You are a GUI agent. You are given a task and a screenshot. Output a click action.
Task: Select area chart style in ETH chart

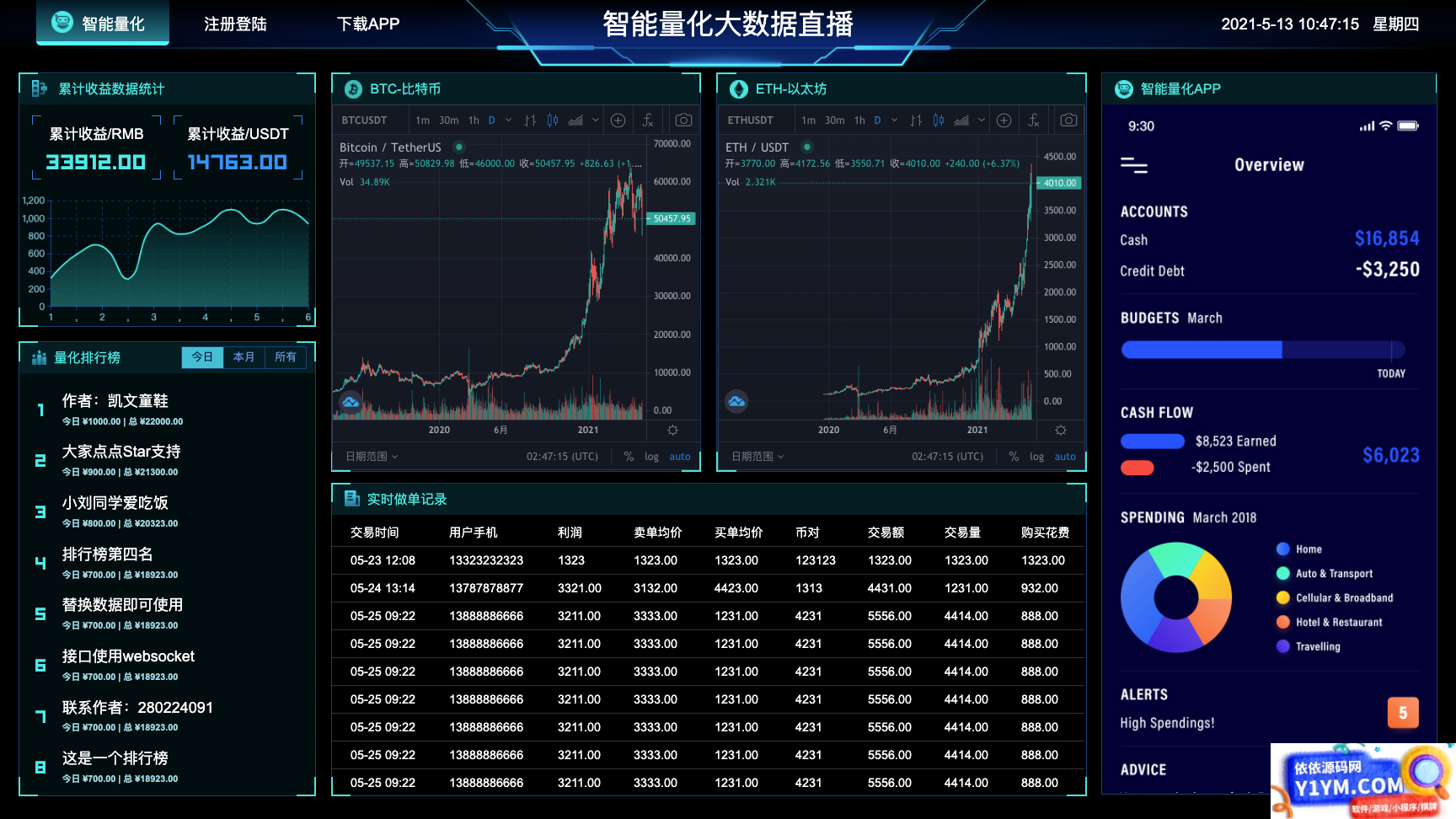point(961,120)
